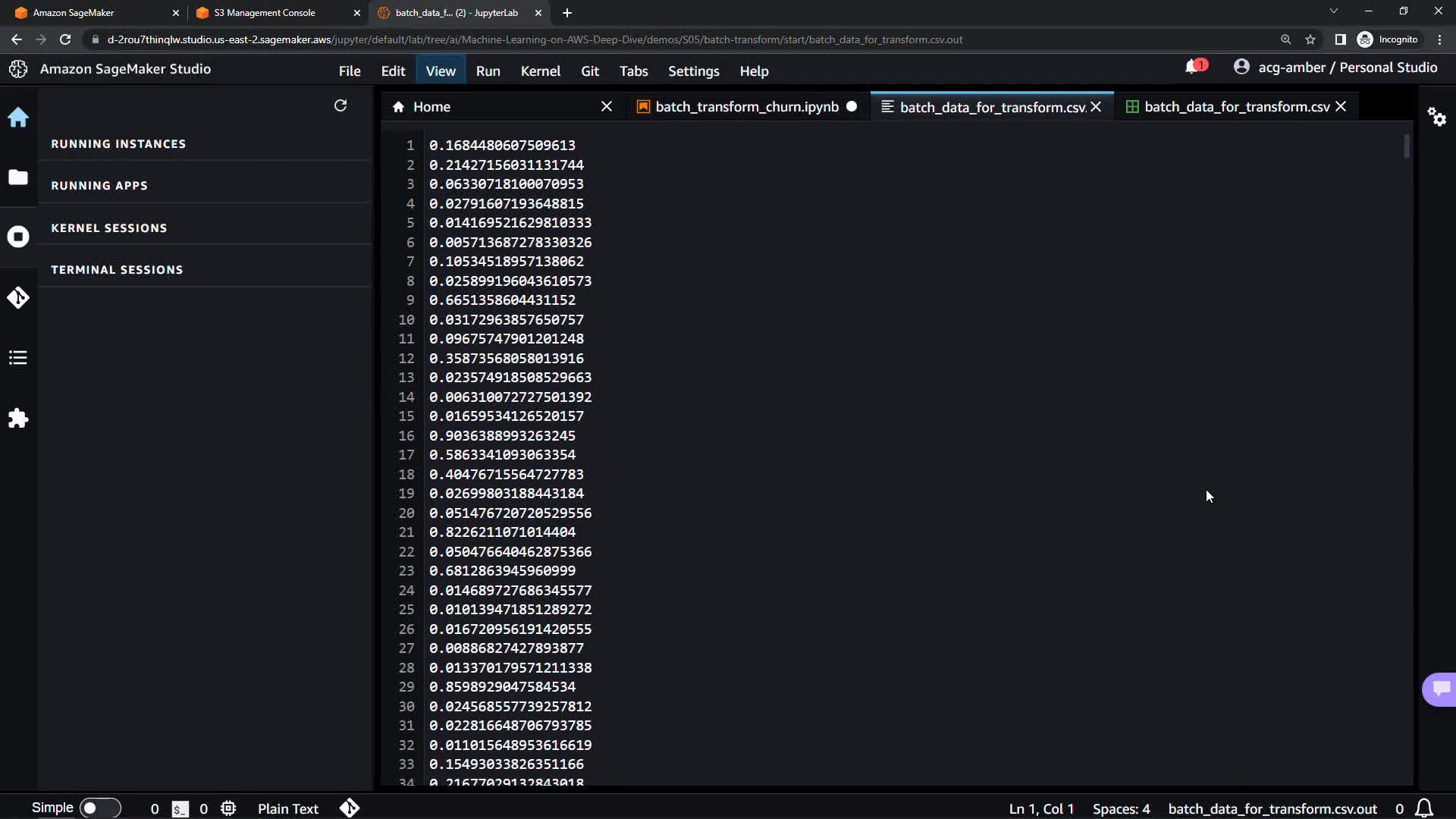
Task: Expand the Terminal Sessions section
Action: click(117, 270)
